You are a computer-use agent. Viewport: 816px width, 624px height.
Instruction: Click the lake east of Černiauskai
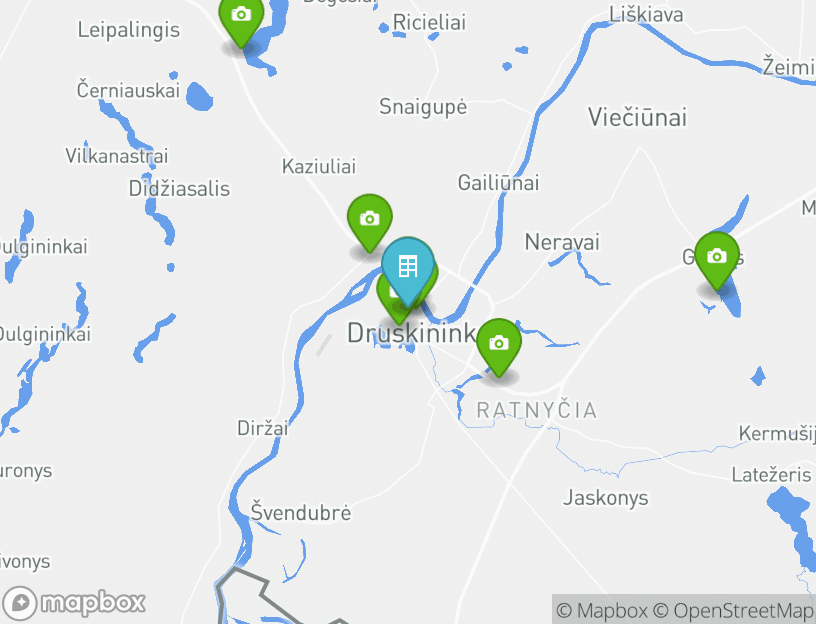click(x=199, y=97)
